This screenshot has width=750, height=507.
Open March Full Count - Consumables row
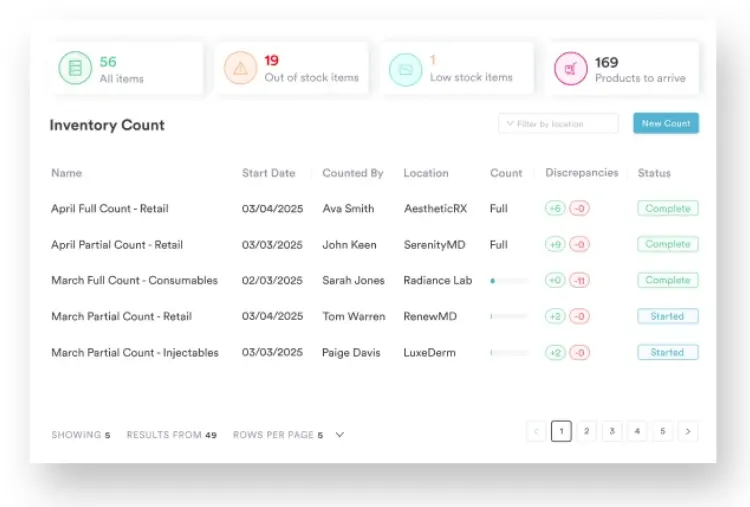point(375,280)
